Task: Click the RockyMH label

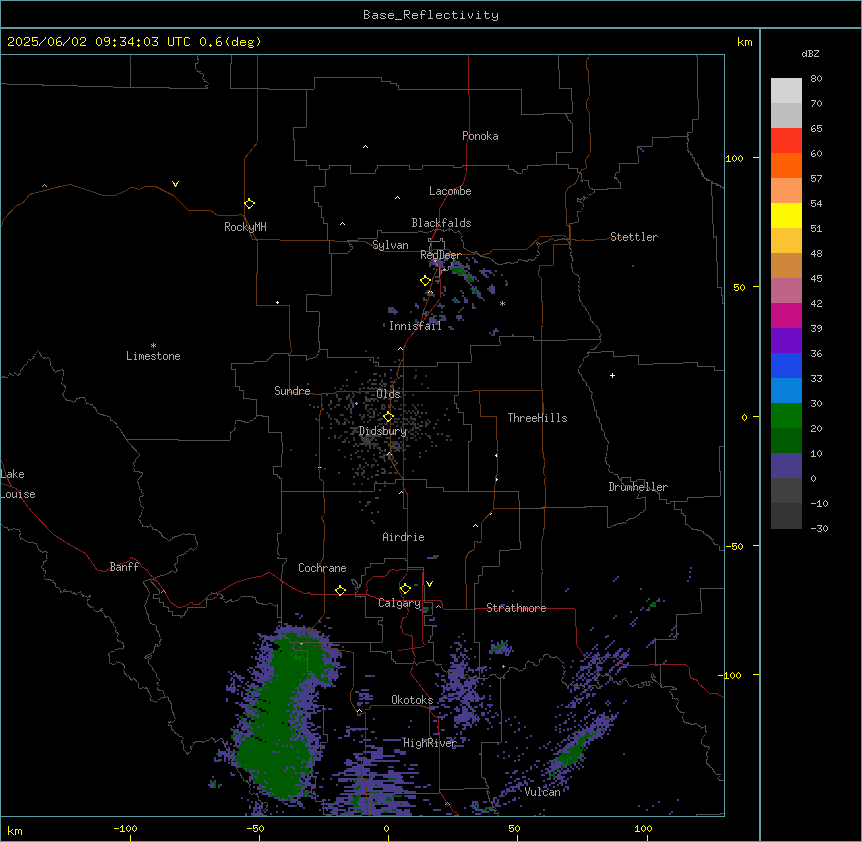Action: 245,227
